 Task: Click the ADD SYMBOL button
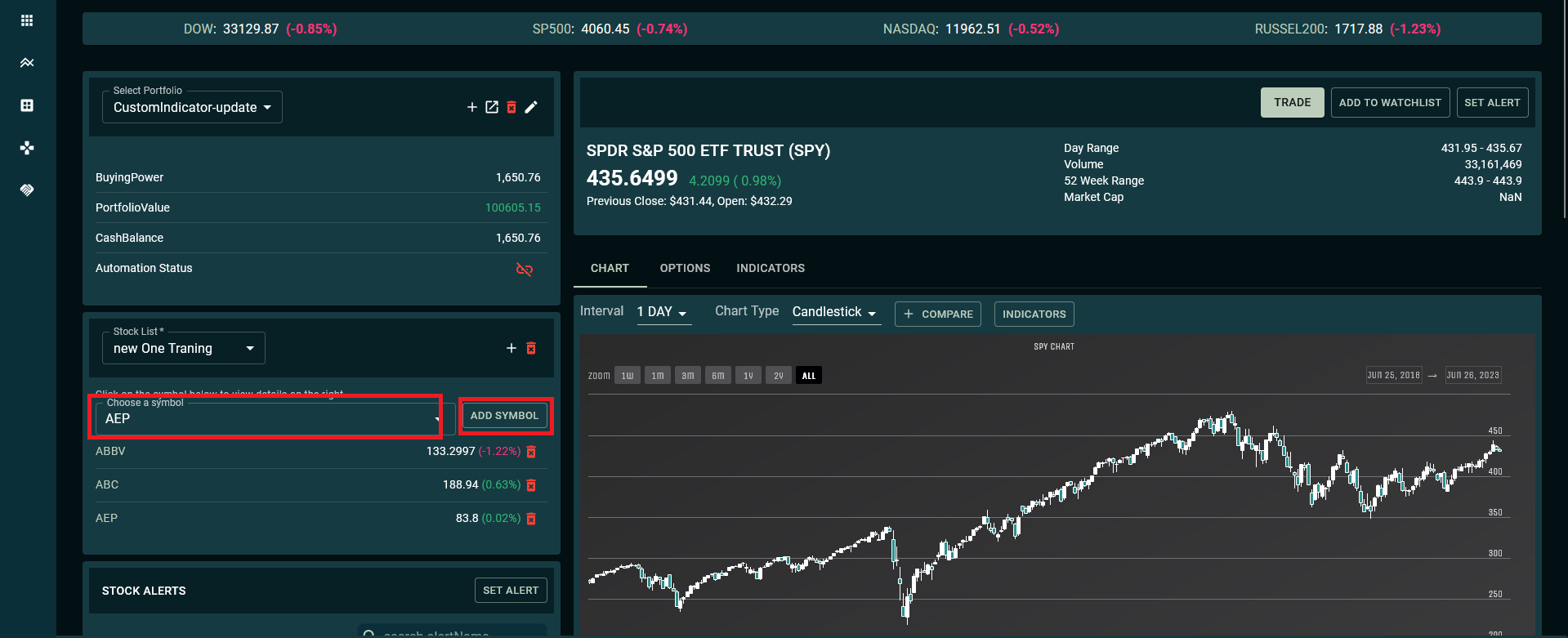(504, 416)
